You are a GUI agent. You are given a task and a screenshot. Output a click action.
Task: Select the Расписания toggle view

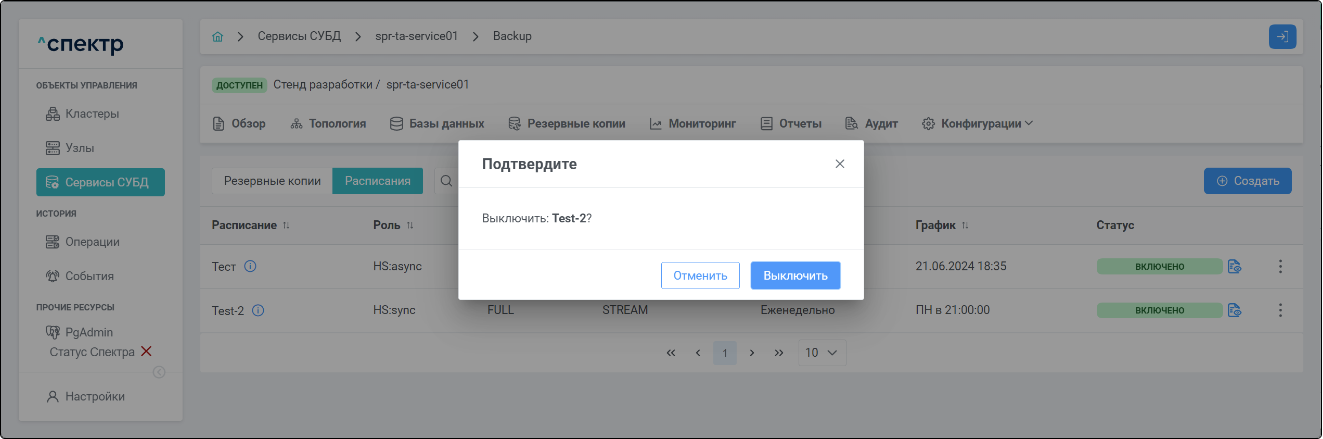tap(377, 181)
